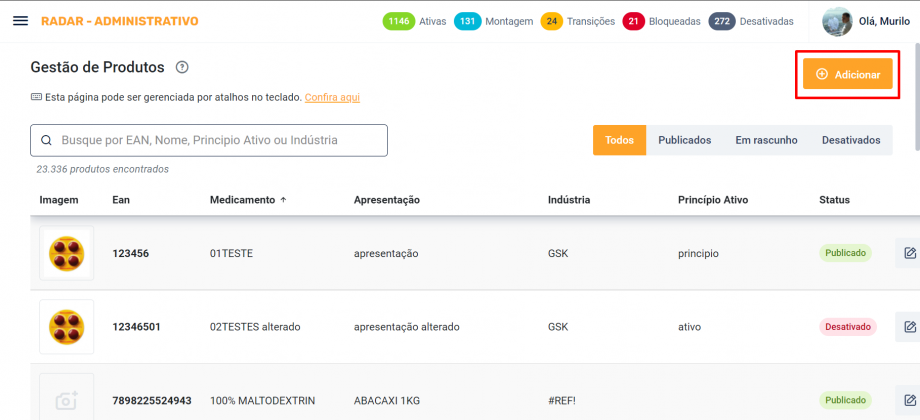
Task: Click the user avatar picture
Action: pos(837,21)
